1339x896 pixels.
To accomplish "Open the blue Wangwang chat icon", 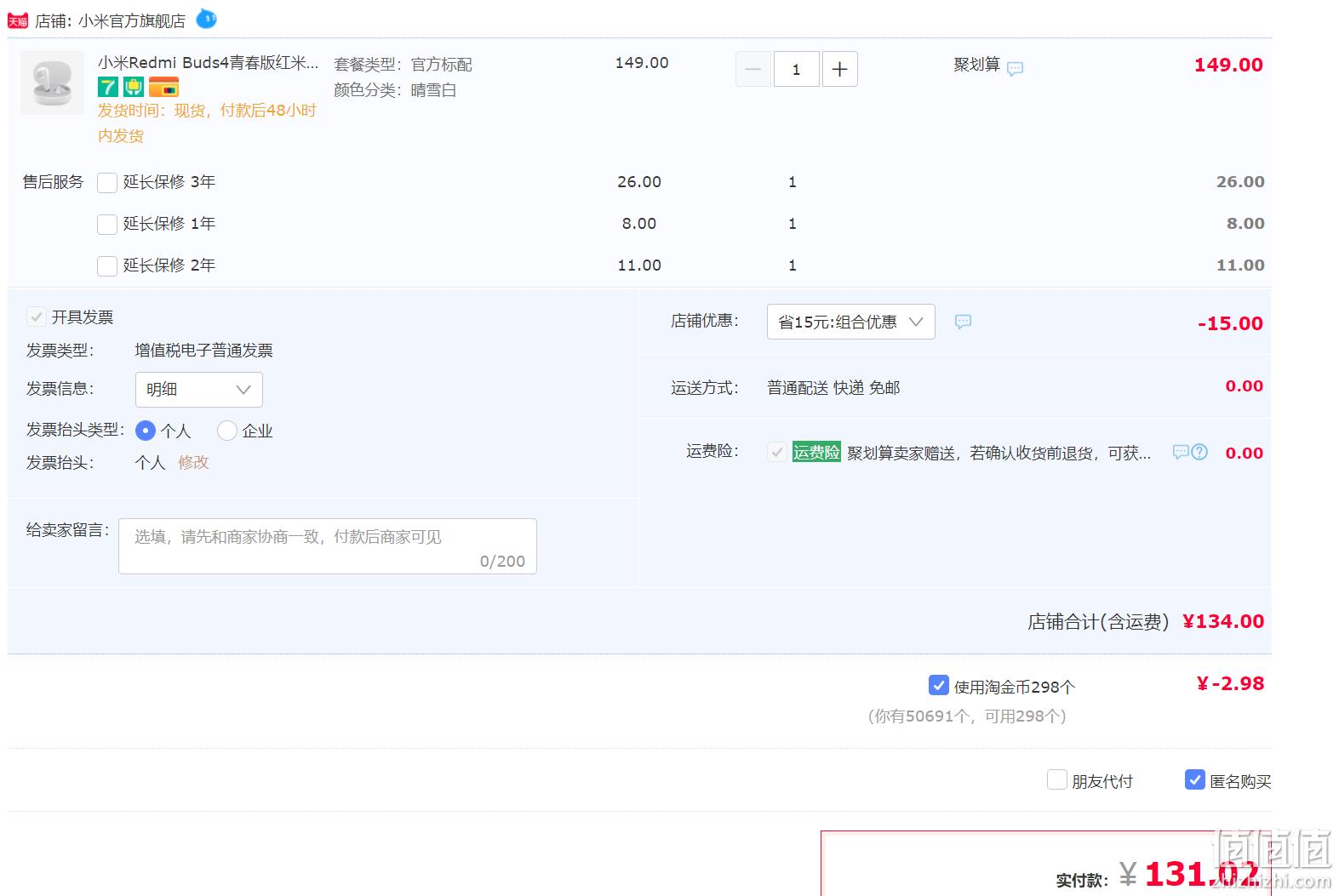I will click(x=206, y=18).
